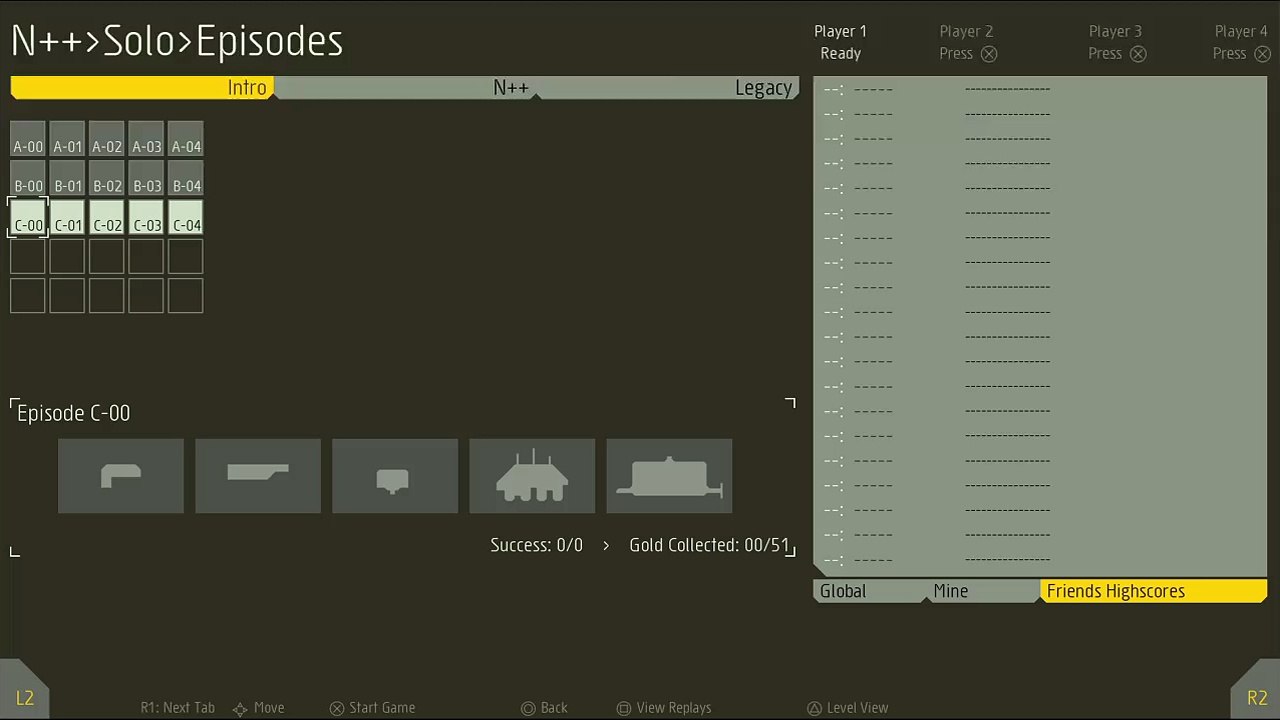Open first level thumbnail of Episode C-00
The width and height of the screenshot is (1280, 720).
click(x=121, y=476)
